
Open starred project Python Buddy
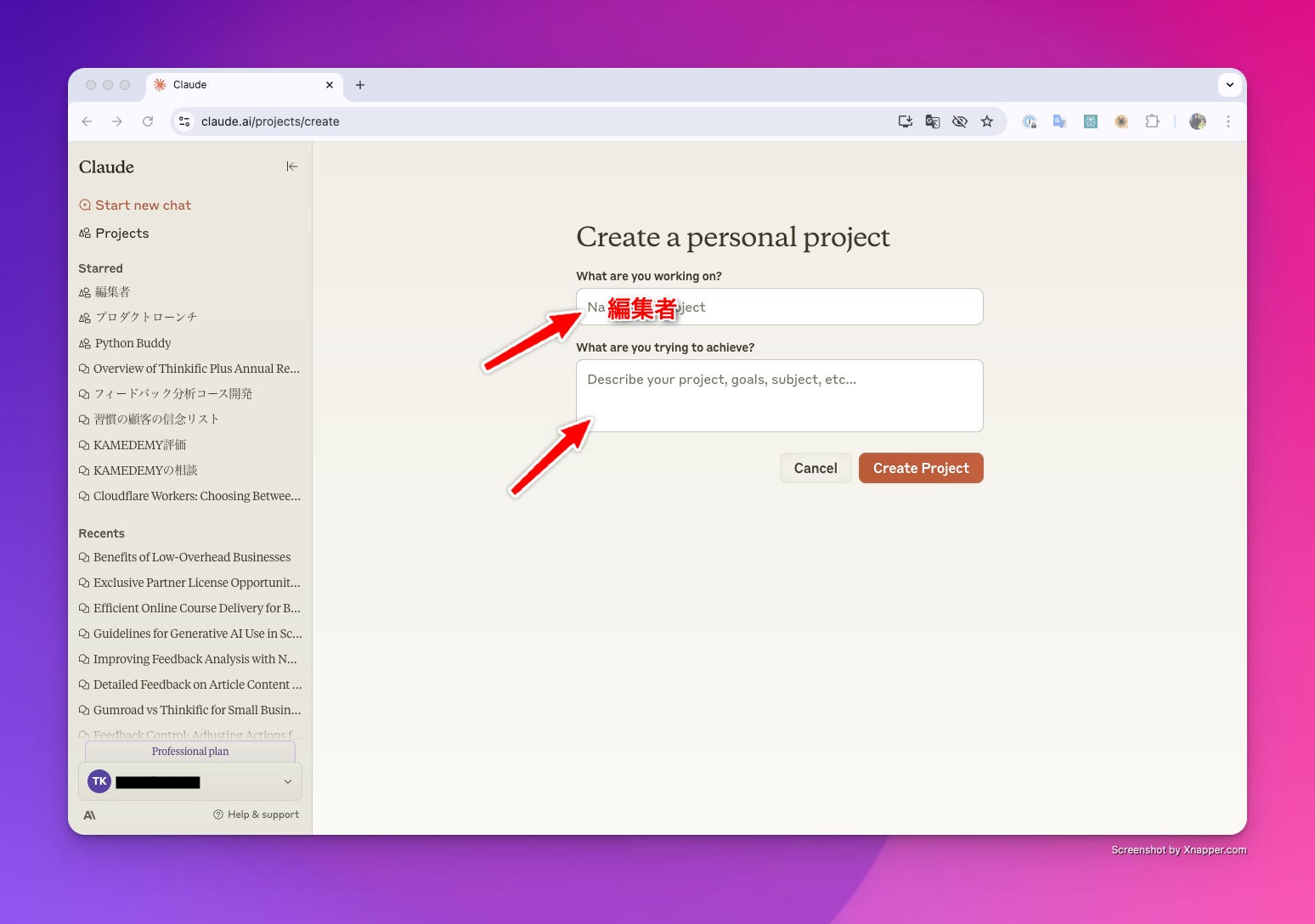point(125,342)
